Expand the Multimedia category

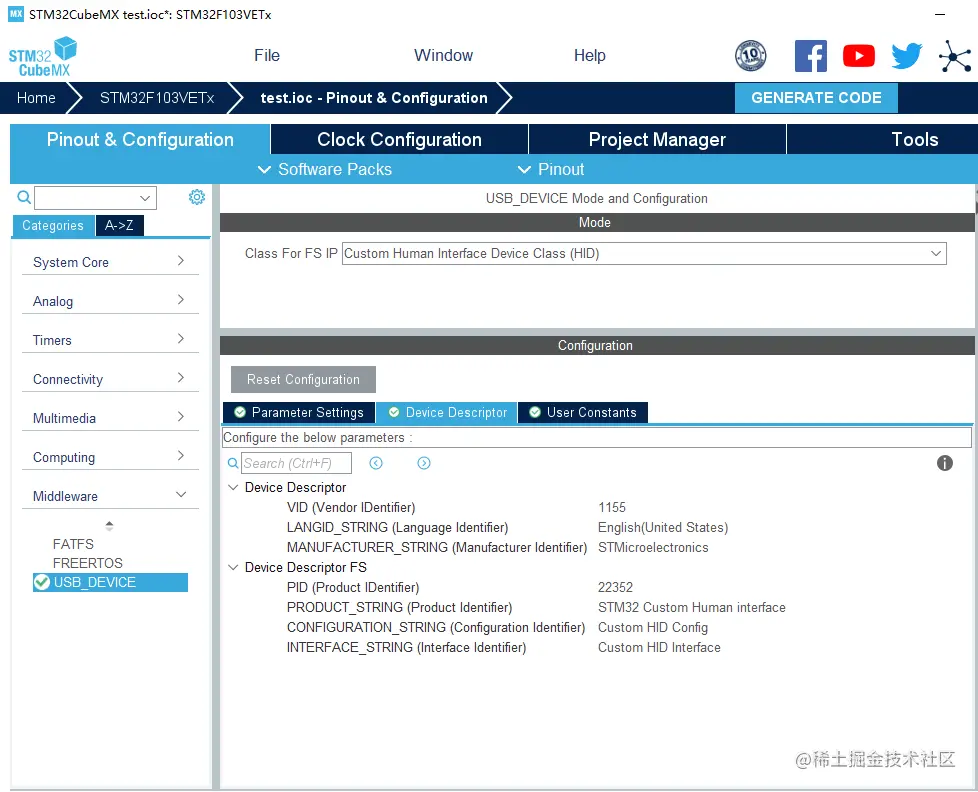pyautogui.click(x=110, y=418)
